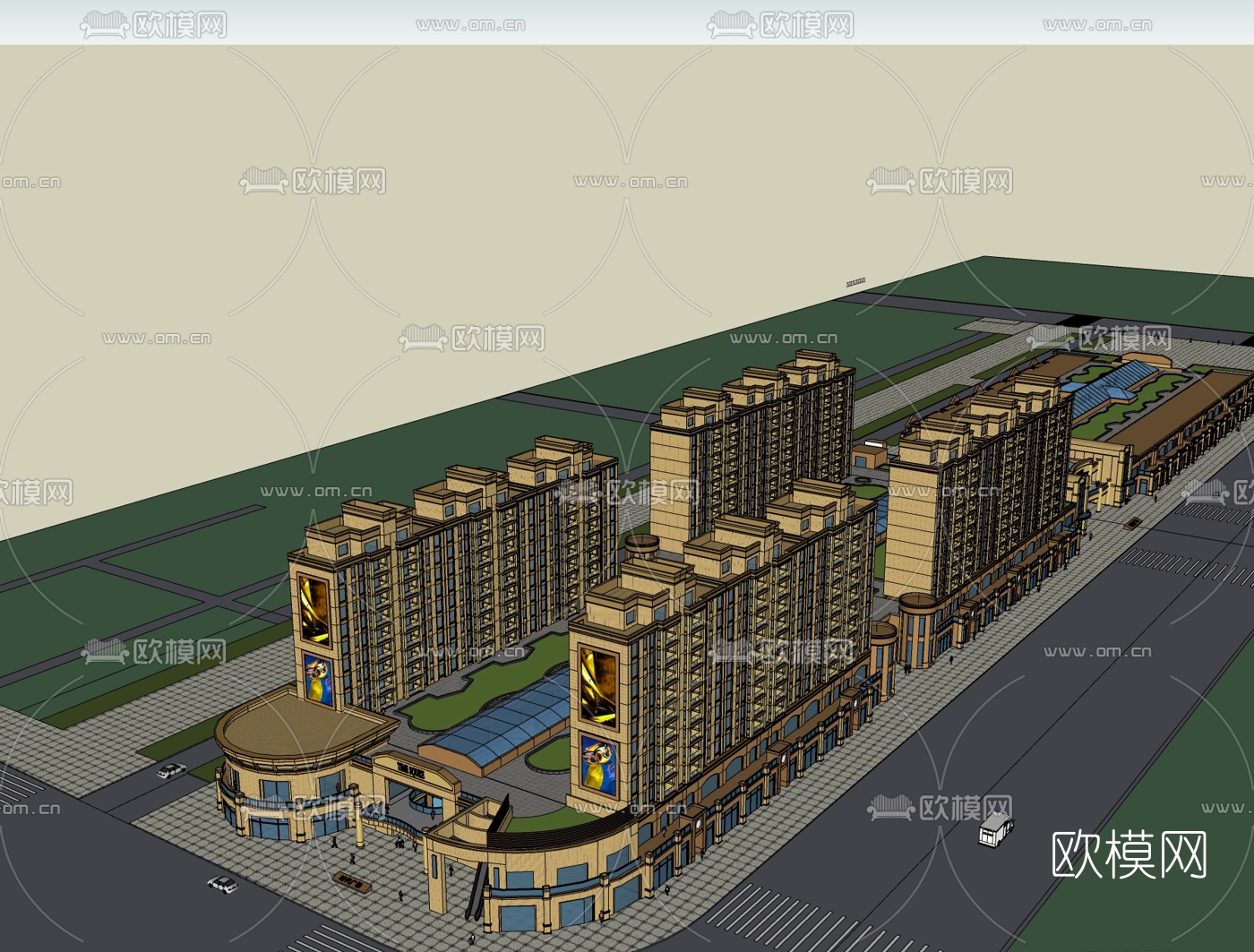The height and width of the screenshot is (952, 1254).
Task: Select the white car near the bottom-left crosswalk
Action: (x=223, y=884)
